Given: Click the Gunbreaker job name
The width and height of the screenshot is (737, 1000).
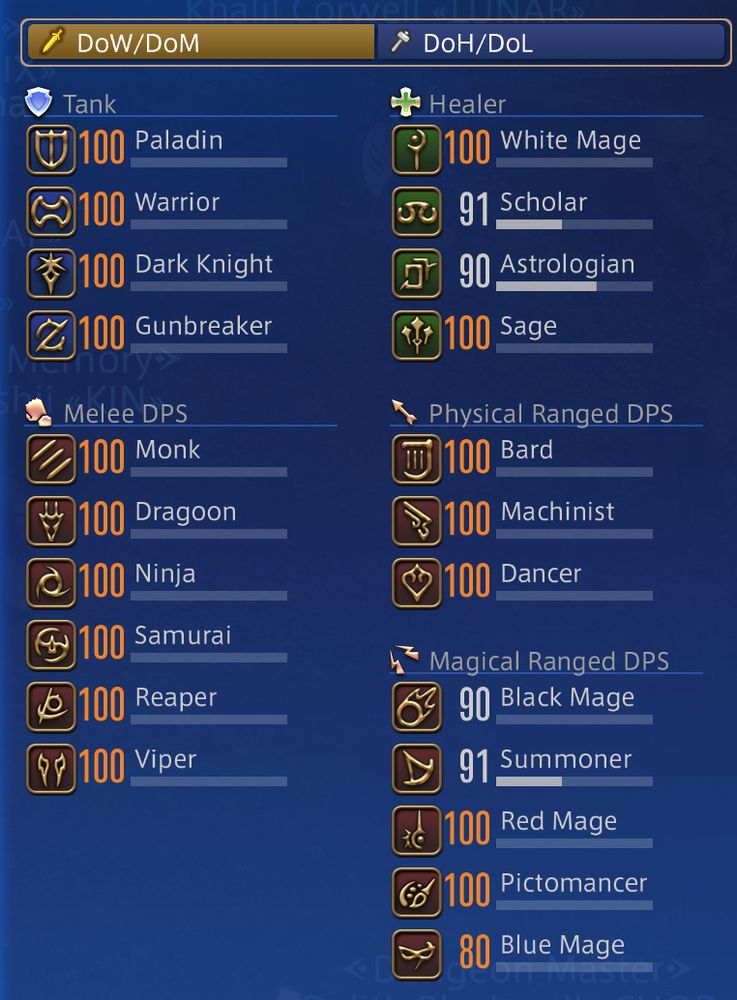Looking at the screenshot, I should (x=203, y=326).
